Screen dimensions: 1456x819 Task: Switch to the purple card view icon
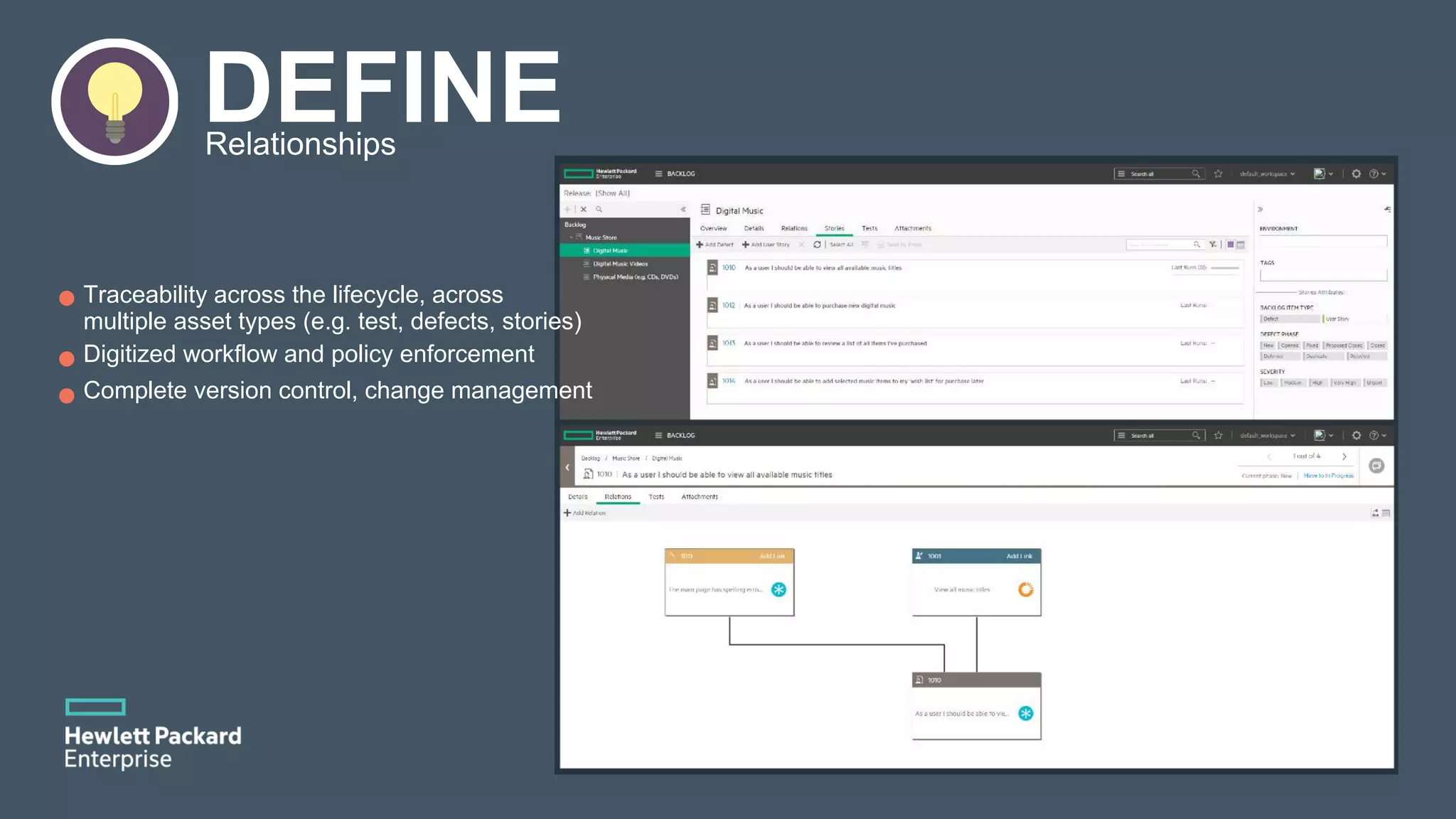click(1231, 245)
